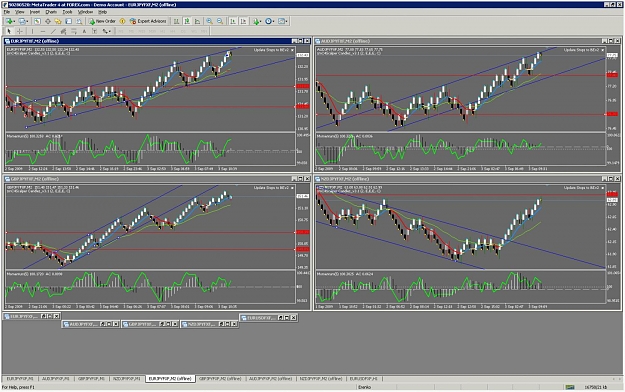Click connection status bars in status bar
This screenshot has width=625, height=392.
click(x=570, y=387)
